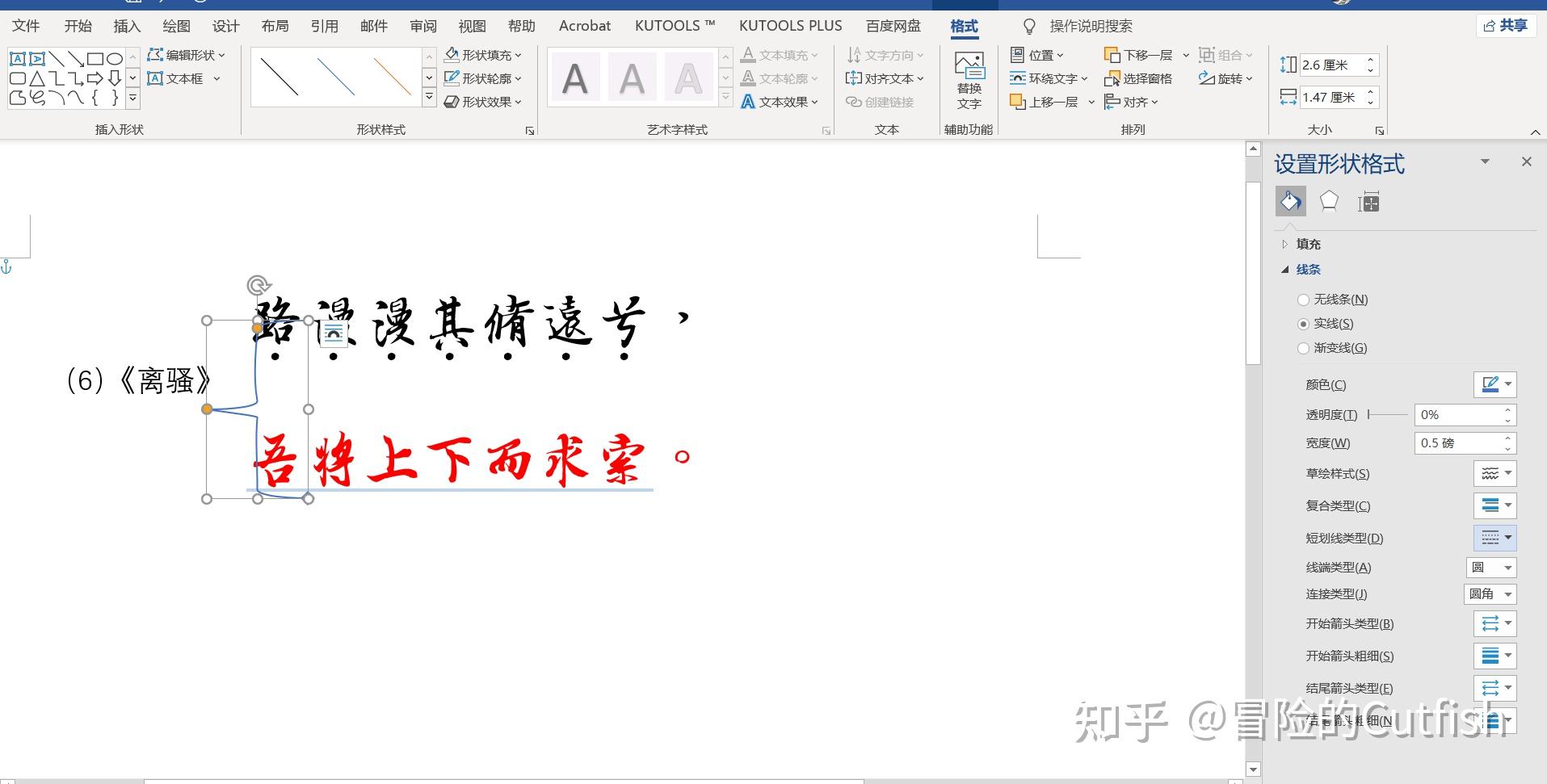Select Solid line (实线) option
Screen dimensions: 1547x784
pos(1325,324)
